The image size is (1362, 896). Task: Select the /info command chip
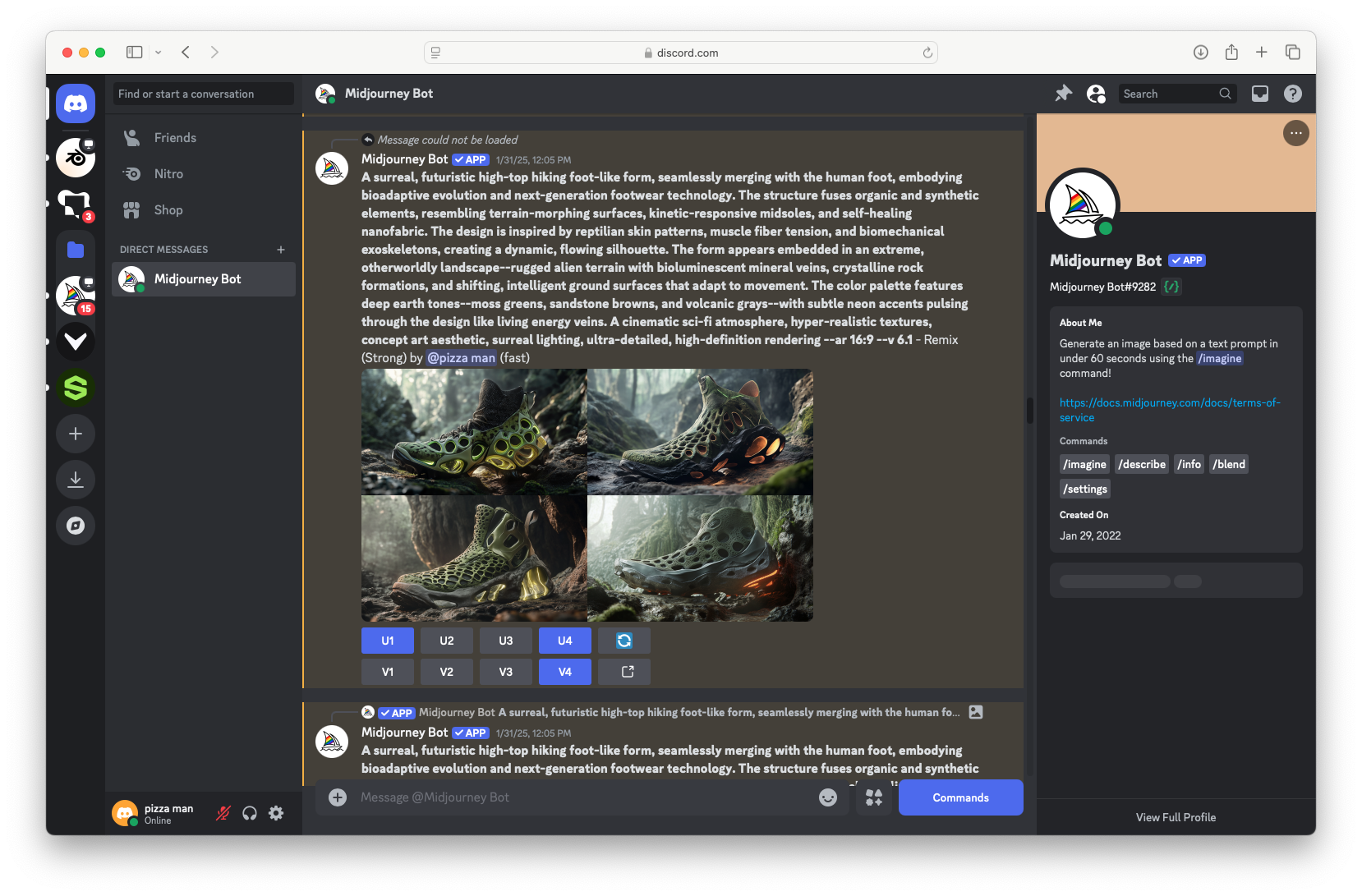tap(1189, 464)
